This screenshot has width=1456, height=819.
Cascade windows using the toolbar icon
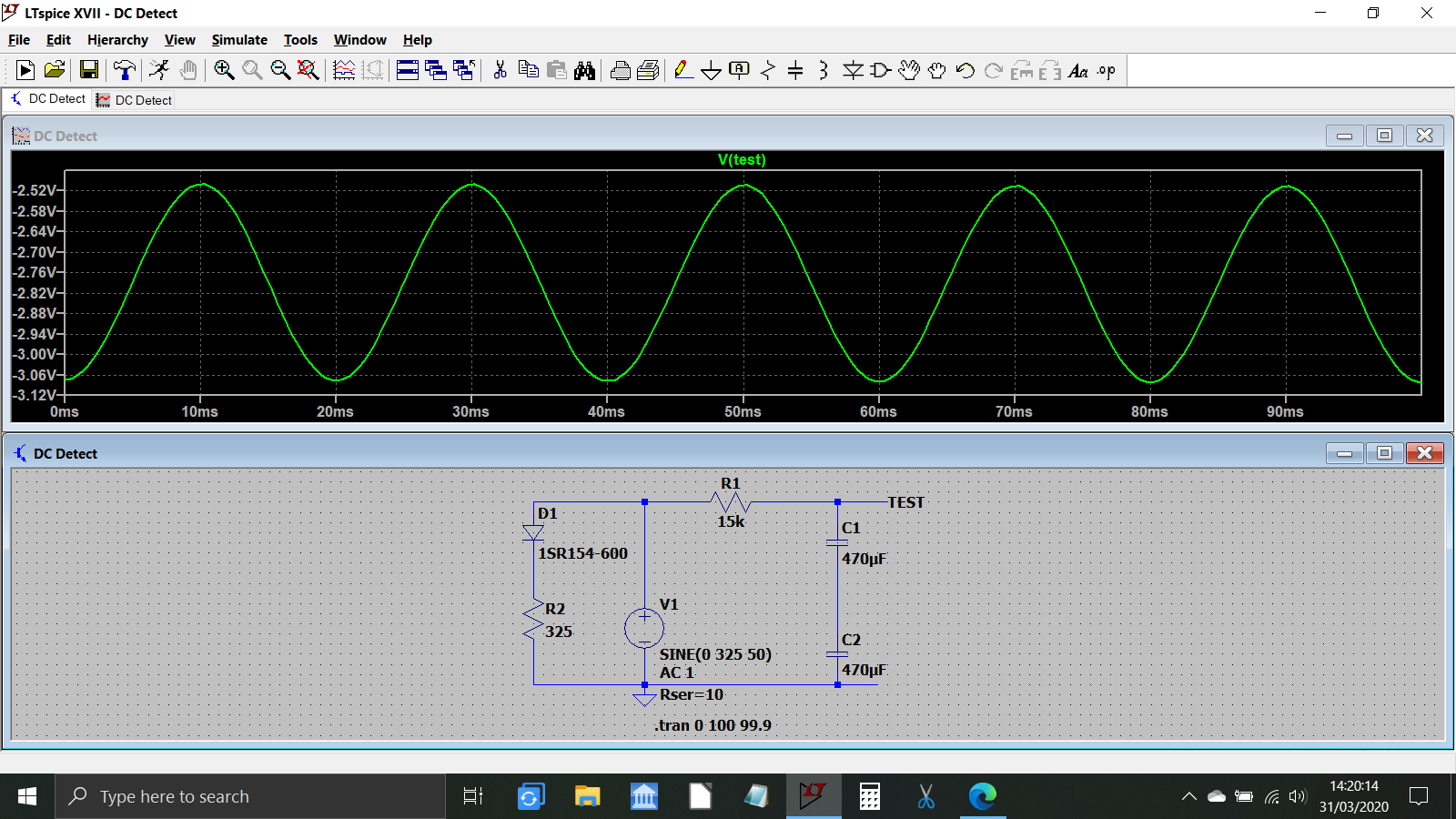(436, 70)
